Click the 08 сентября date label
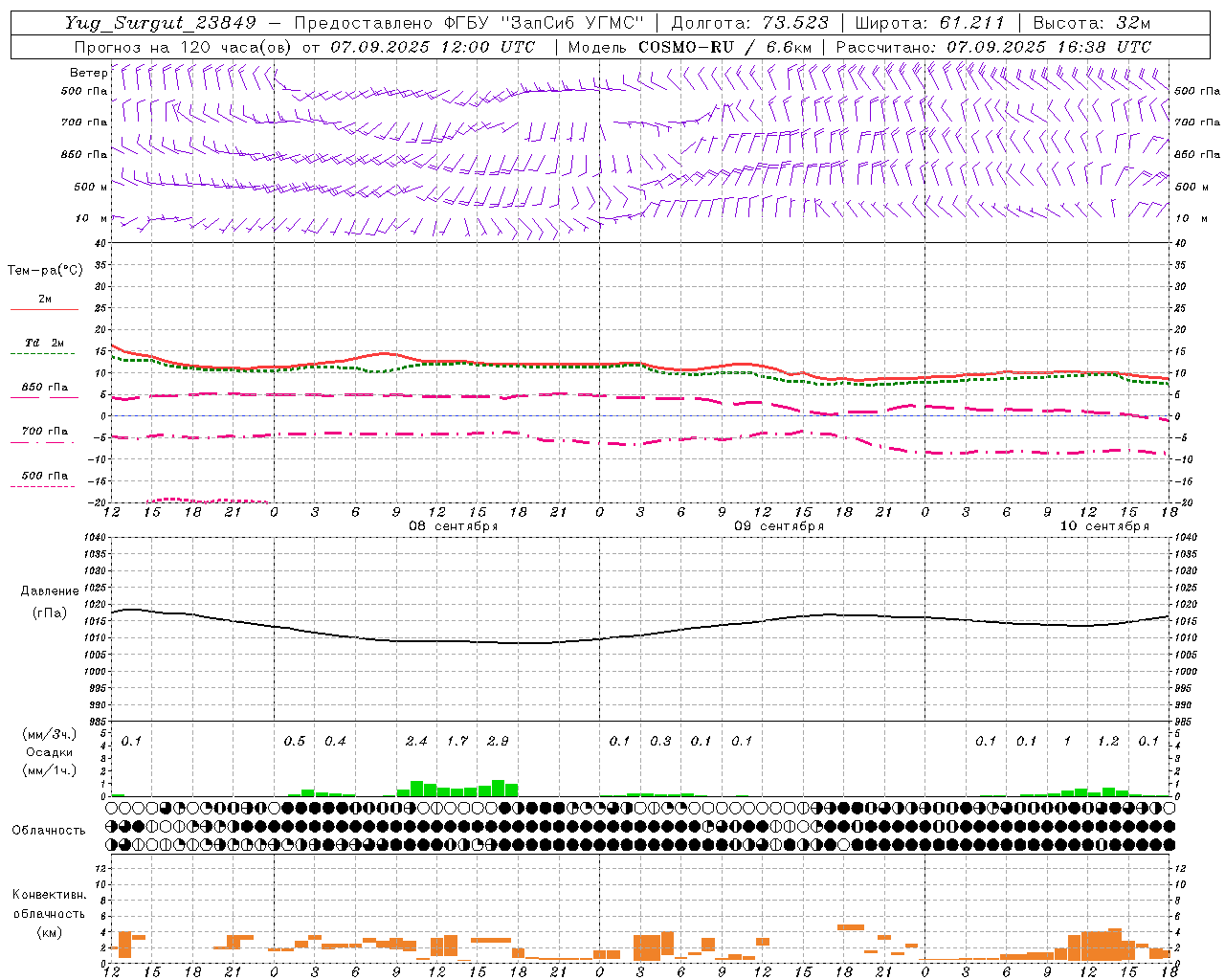Viewport: 1225px width, 980px height. pyautogui.click(x=454, y=526)
